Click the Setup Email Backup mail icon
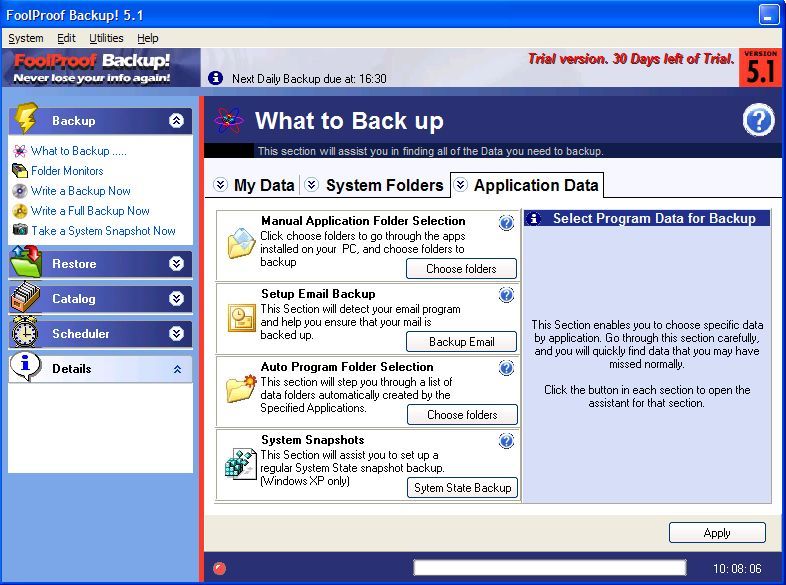Viewport: 786px width, 585px height. coord(242,318)
